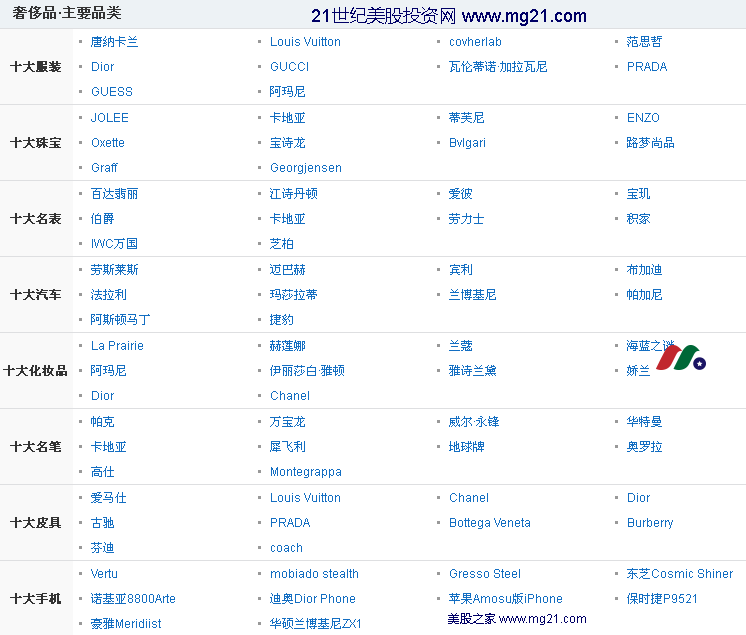Open the 爱彼 link
The image size is (746, 635).
click(461, 194)
